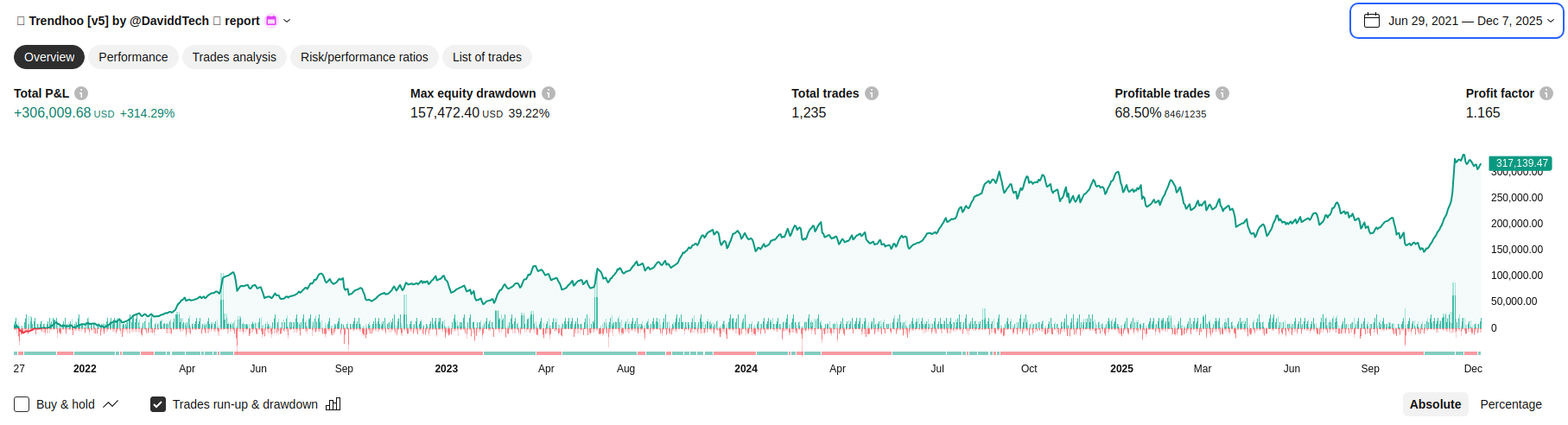
Task: Switch chart scale to Percentage
Action: (1511, 404)
